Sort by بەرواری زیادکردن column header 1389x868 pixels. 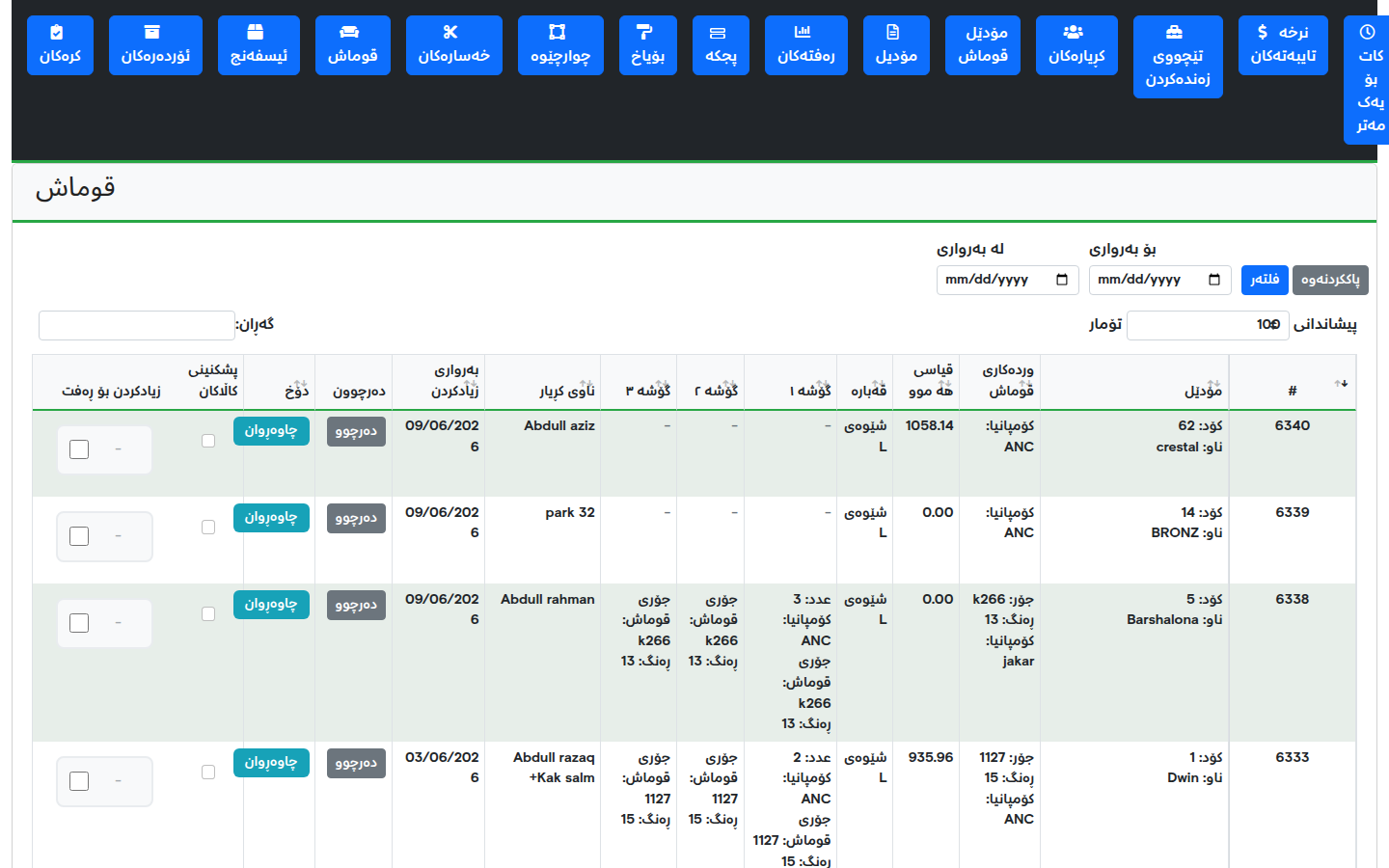click(x=439, y=383)
